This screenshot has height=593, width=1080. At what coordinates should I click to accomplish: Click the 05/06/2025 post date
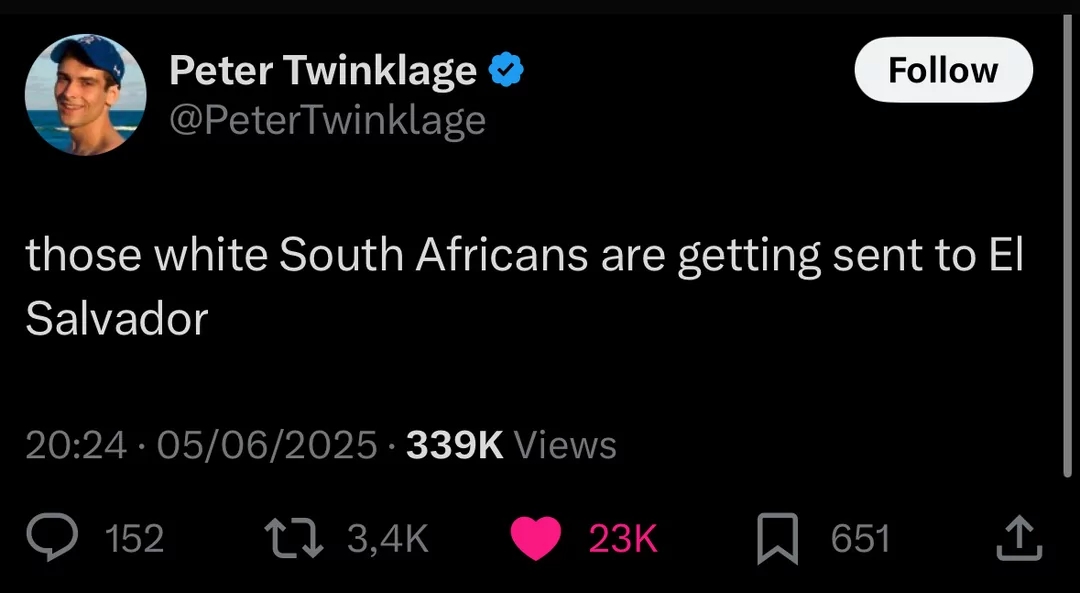[267, 445]
